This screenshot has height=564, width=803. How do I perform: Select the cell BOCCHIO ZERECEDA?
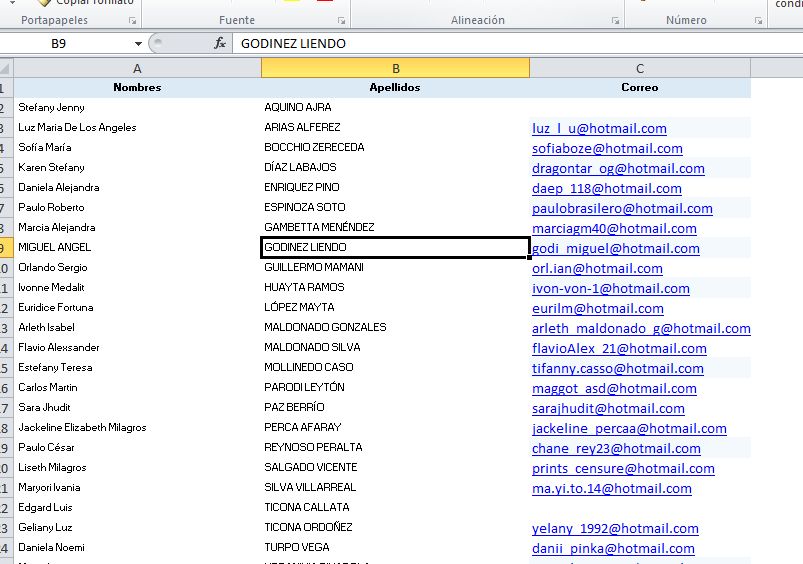tap(395, 148)
